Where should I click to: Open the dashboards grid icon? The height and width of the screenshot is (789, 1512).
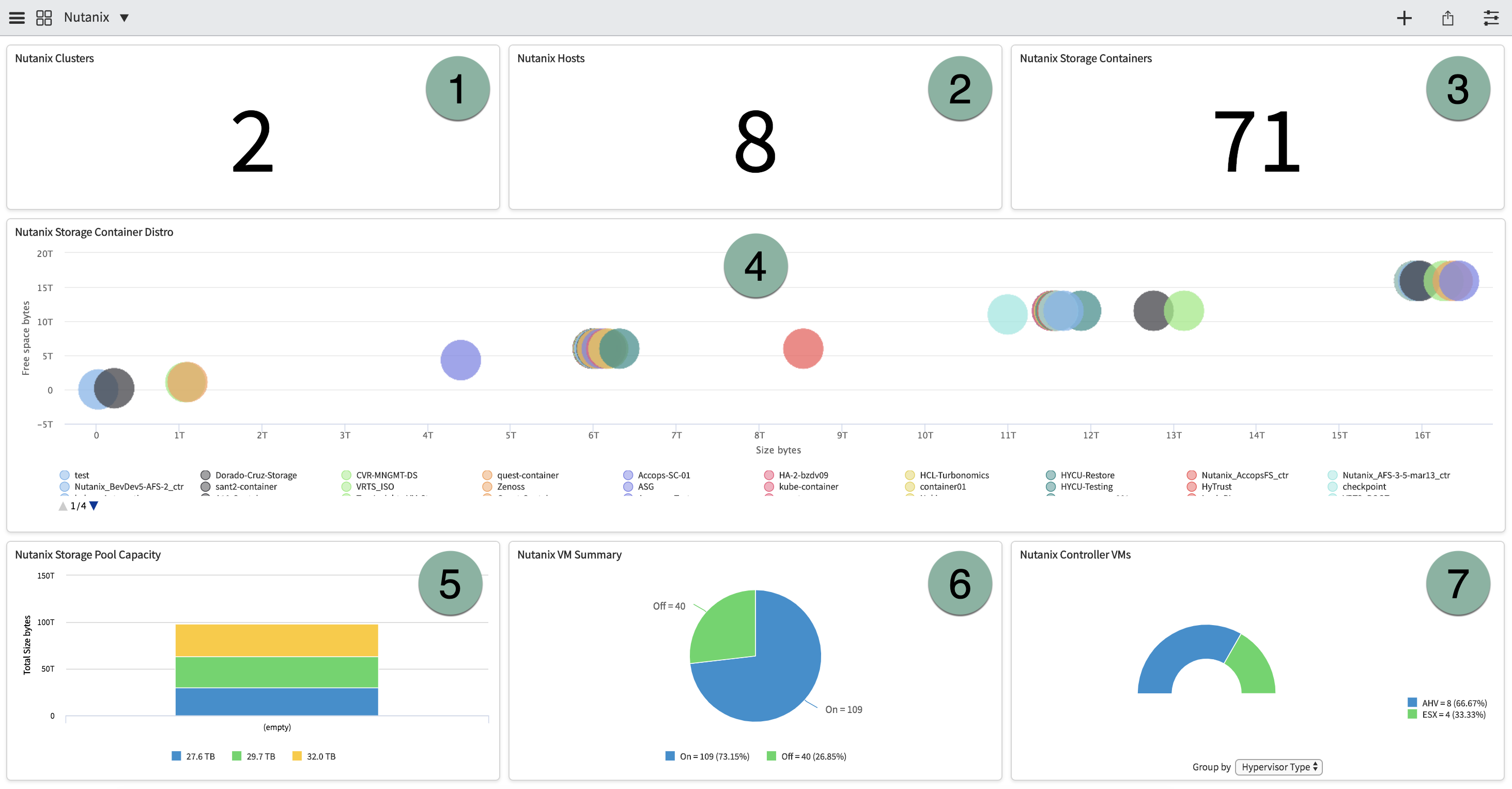(44, 18)
